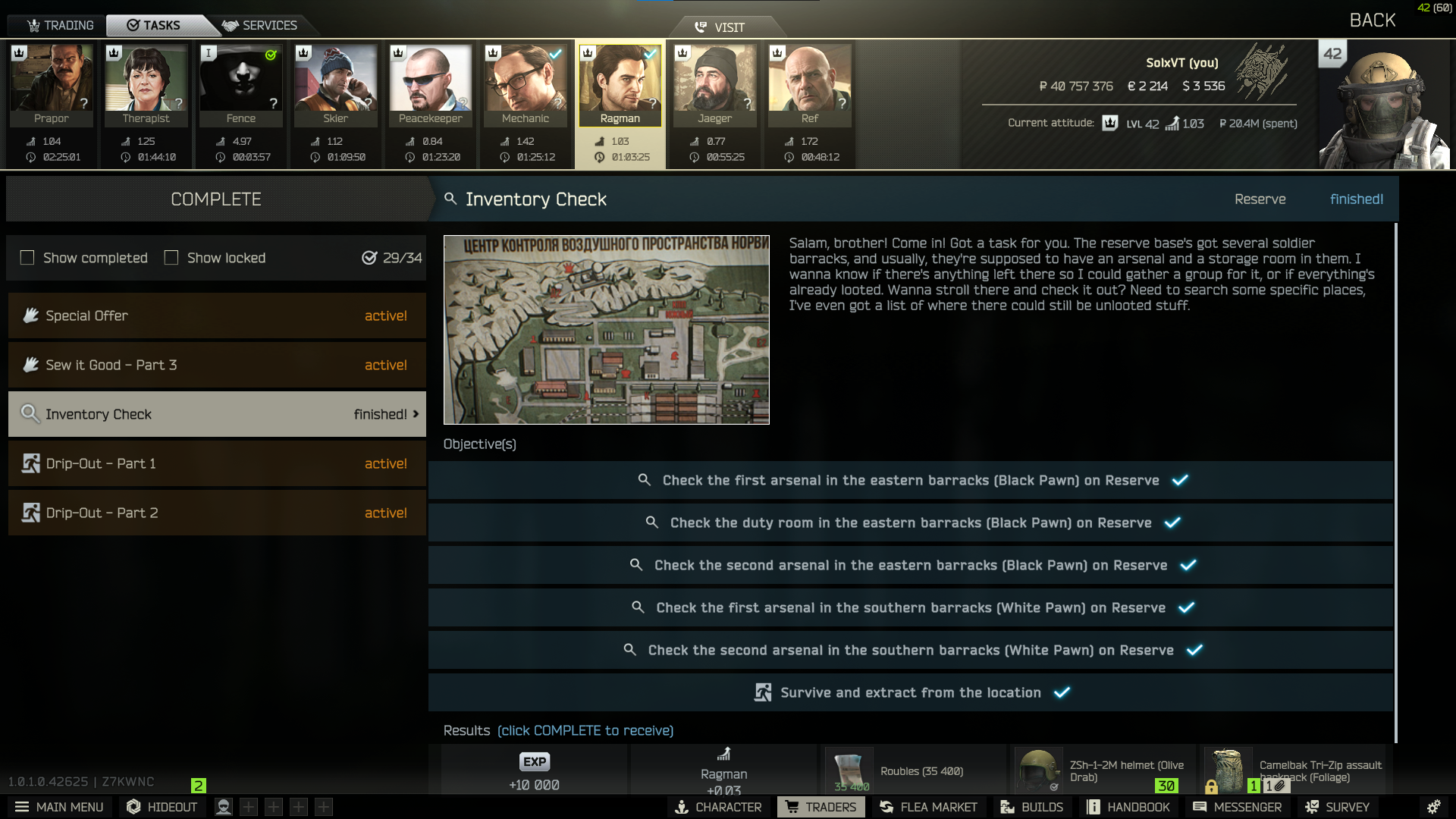Enable the Show completed checkbox
1456x819 pixels.
tap(27, 258)
